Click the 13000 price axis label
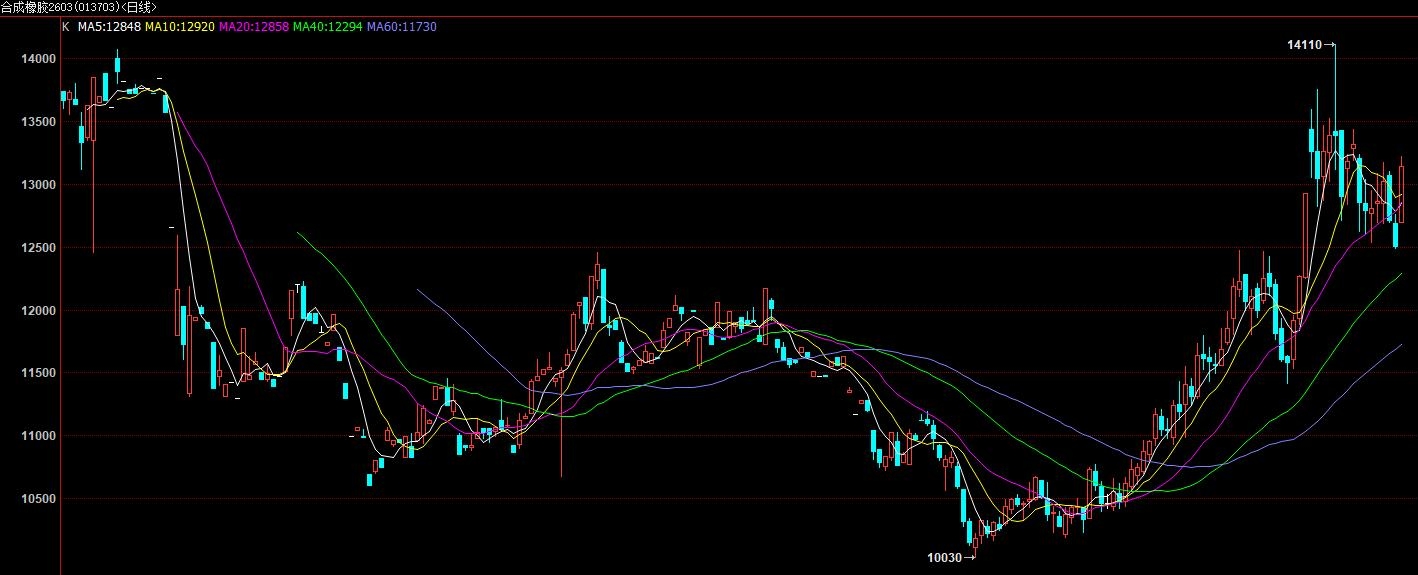 [37, 185]
